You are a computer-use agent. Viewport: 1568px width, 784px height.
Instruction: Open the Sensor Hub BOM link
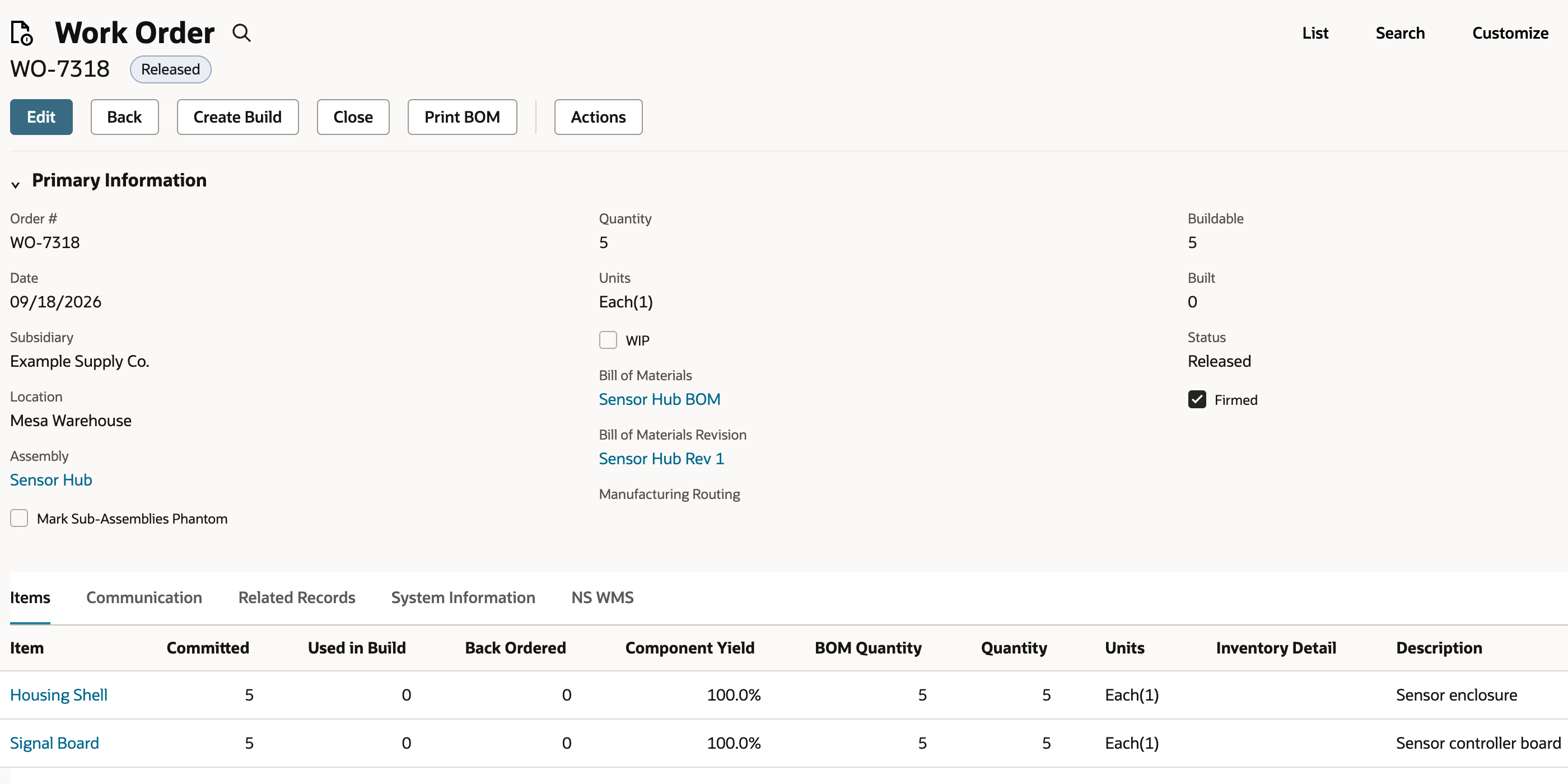pyautogui.click(x=660, y=399)
